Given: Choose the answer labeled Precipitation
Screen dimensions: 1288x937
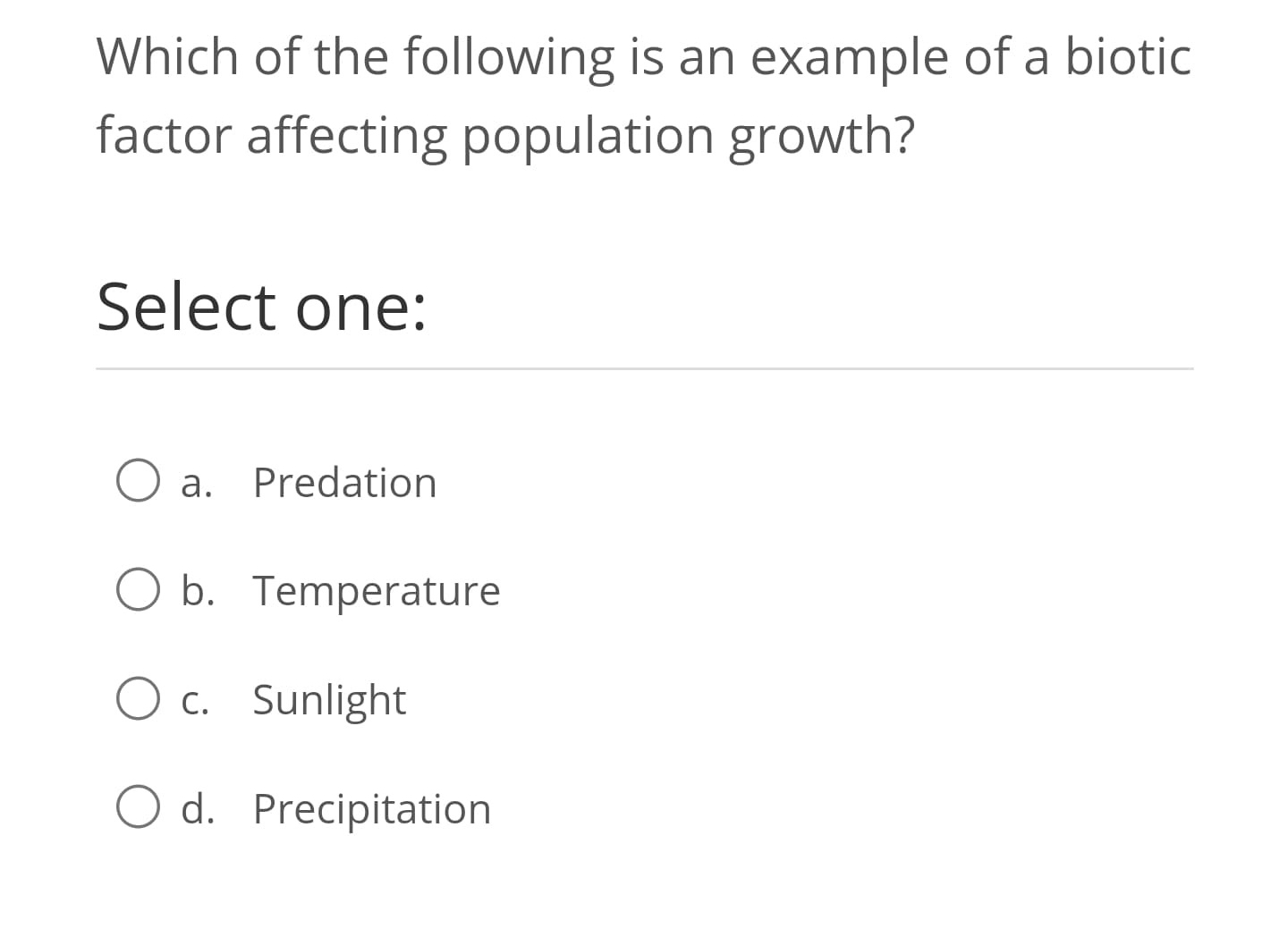Looking at the screenshot, I should point(370,809).
